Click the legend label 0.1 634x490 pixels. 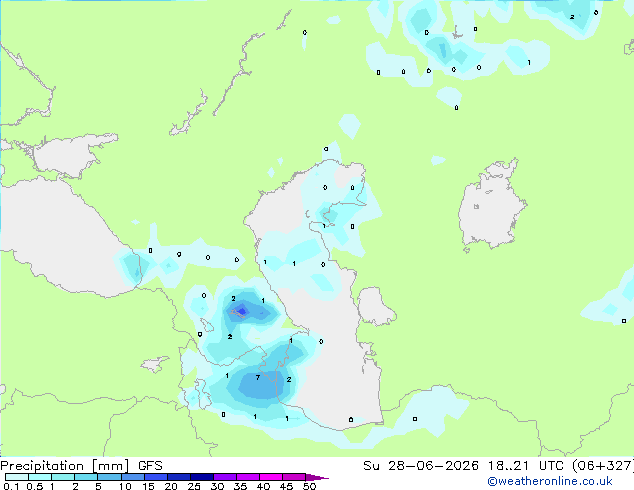11,486
